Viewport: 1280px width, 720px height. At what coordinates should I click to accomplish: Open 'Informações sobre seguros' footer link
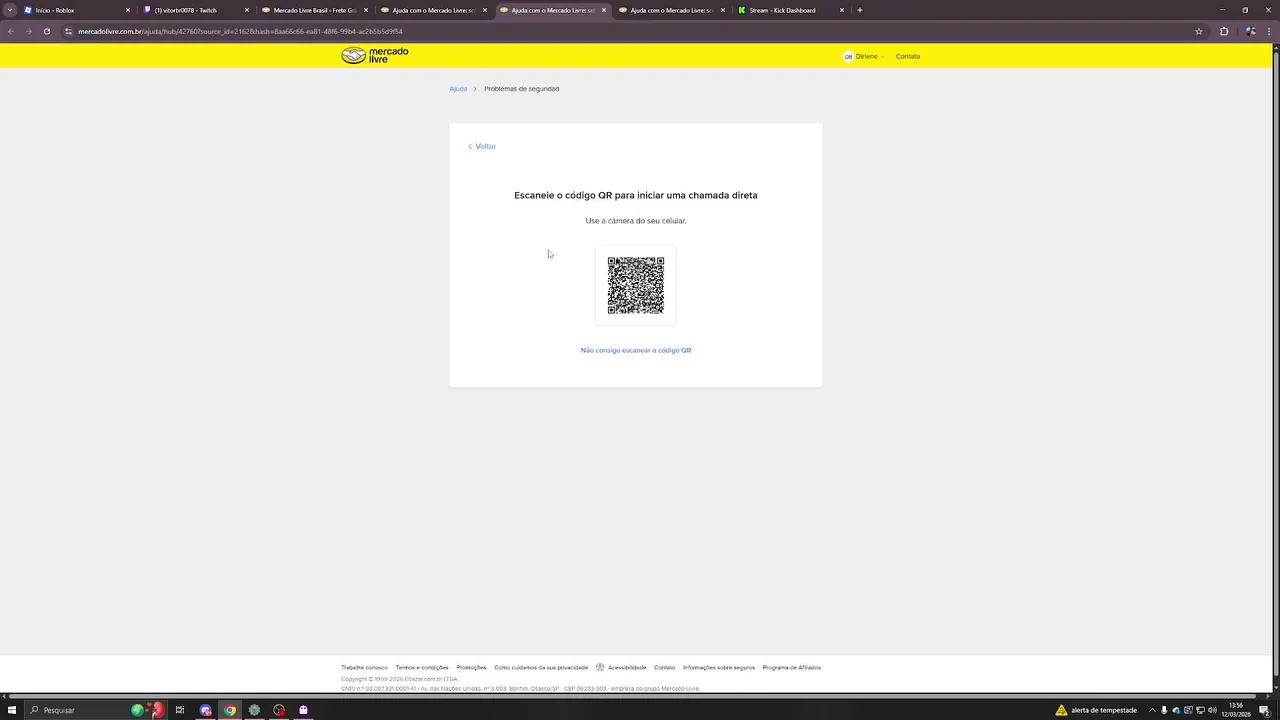point(719,667)
